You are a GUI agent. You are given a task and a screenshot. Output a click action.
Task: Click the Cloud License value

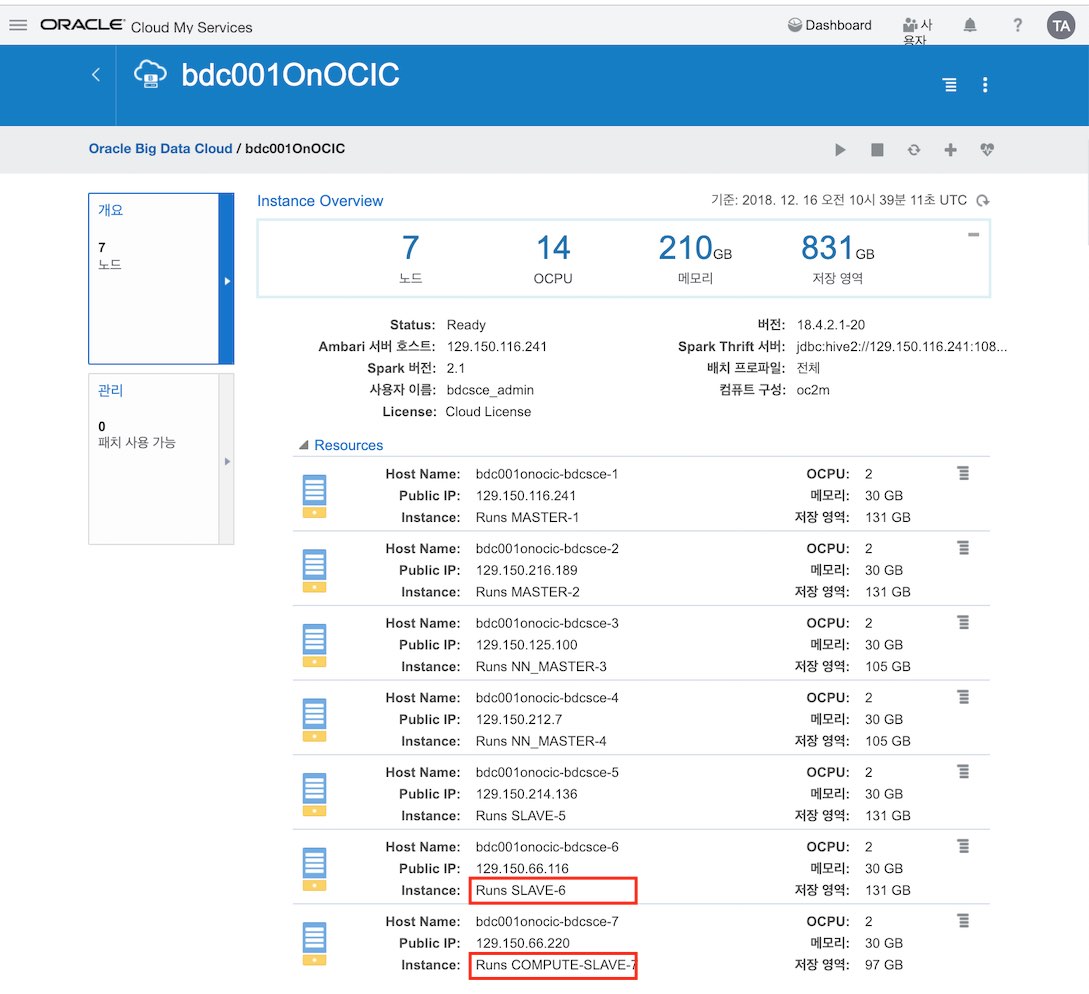488,412
